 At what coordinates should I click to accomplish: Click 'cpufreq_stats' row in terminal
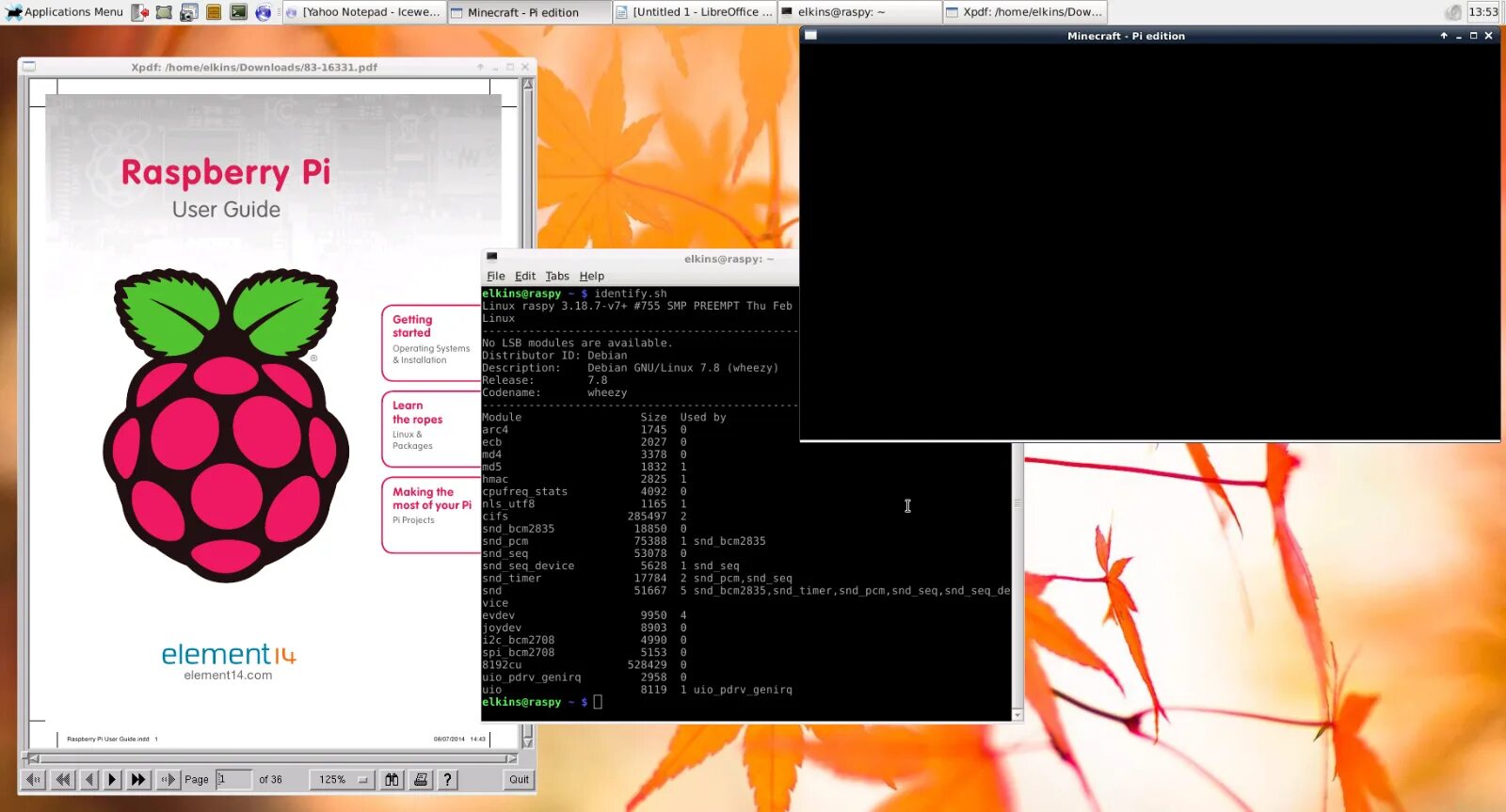coord(585,491)
